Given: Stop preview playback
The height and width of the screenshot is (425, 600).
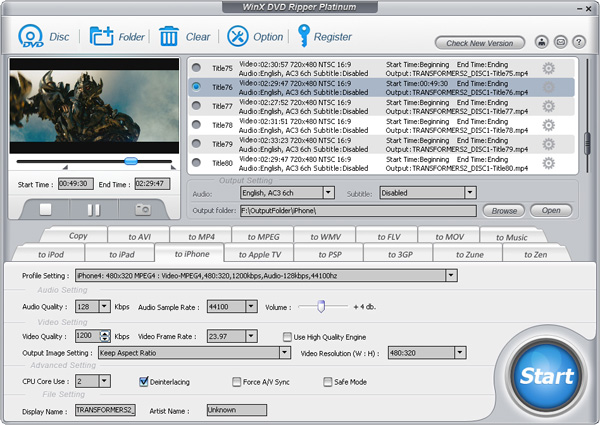Looking at the screenshot, I should [x=46, y=209].
